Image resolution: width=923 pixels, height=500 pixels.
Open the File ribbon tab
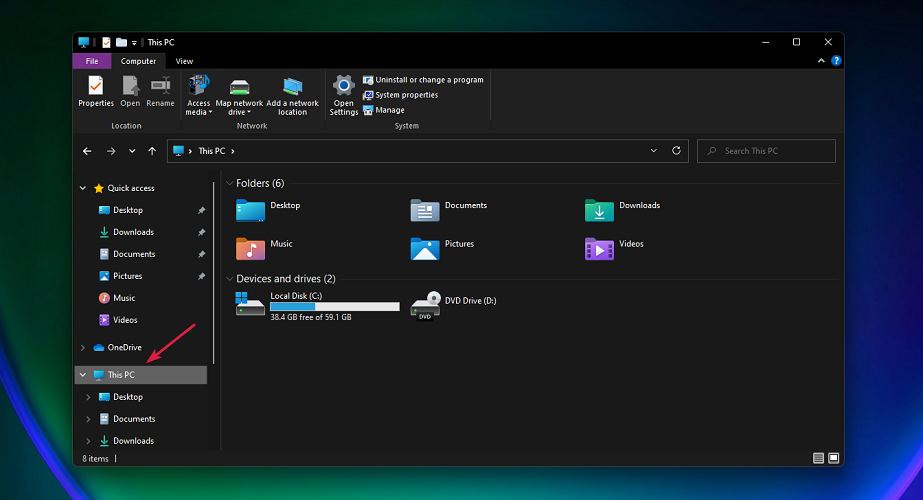click(91, 61)
